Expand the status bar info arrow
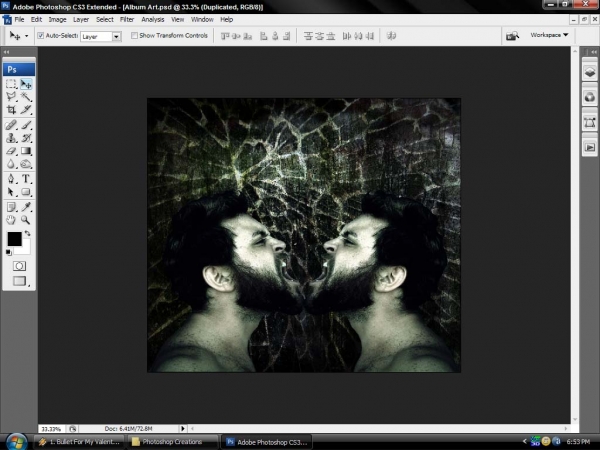 click(x=183, y=429)
